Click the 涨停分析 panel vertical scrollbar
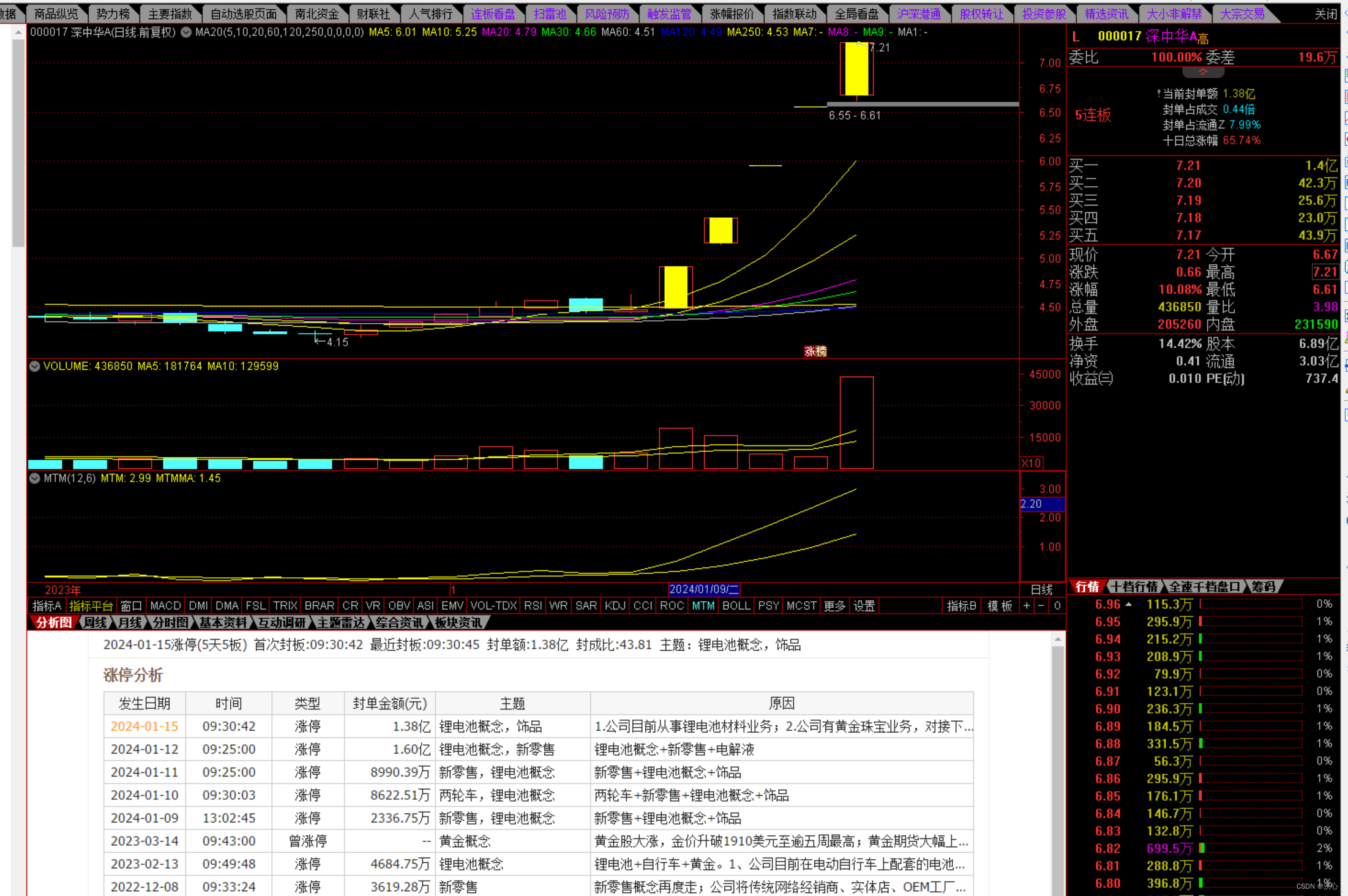 (1058, 771)
